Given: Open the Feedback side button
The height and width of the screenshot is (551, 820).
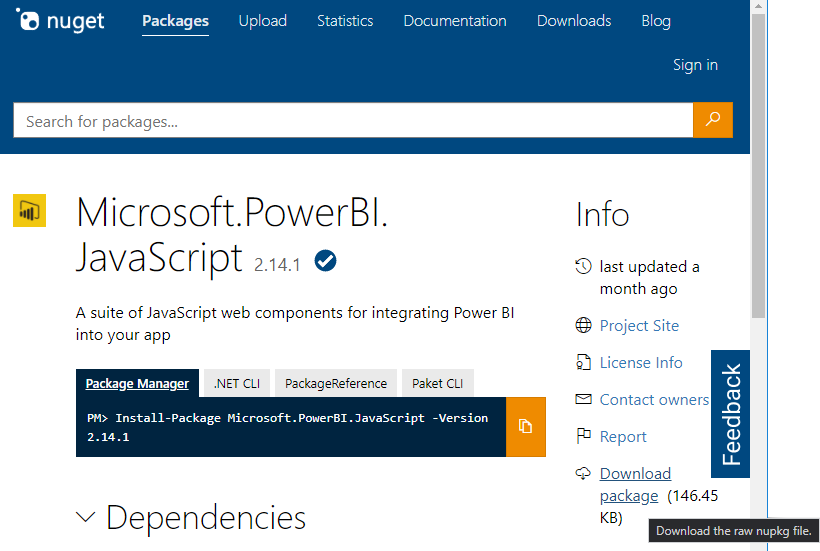Looking at the screenshot, I should [731, 414].
